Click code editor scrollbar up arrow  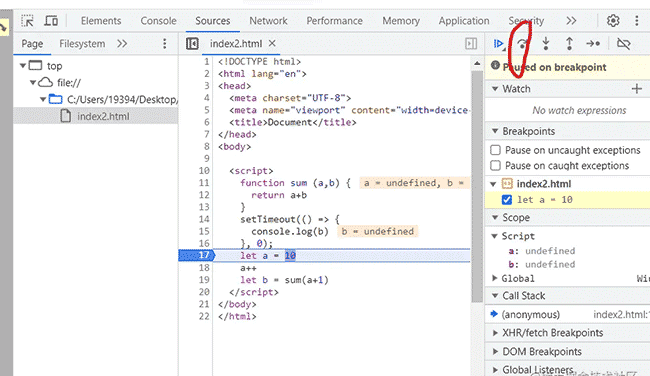[x=477, y=63]
